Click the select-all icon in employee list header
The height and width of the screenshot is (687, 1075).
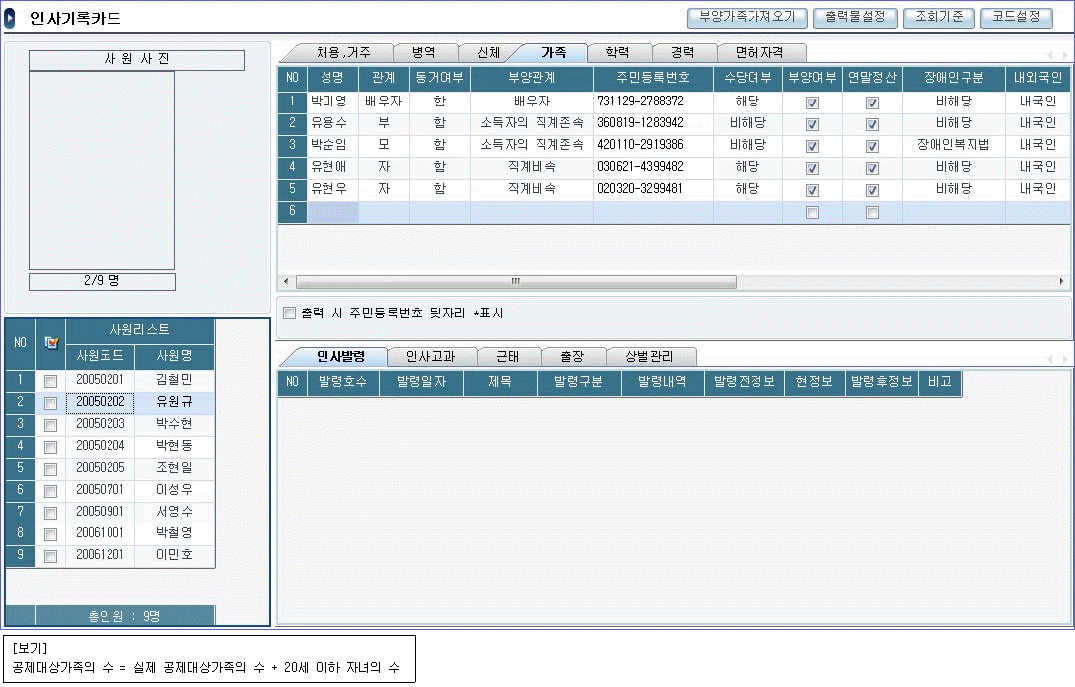click(x=51, y=342)
